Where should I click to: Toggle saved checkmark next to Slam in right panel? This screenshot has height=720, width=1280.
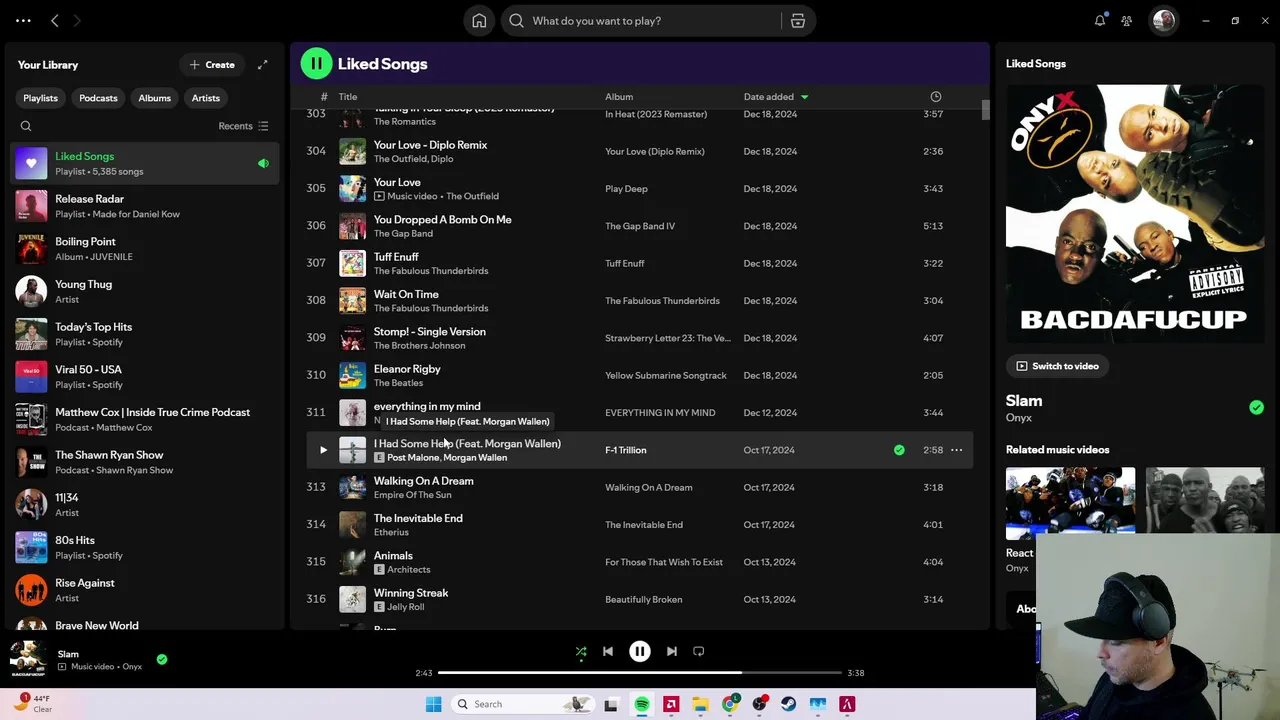1256,407
